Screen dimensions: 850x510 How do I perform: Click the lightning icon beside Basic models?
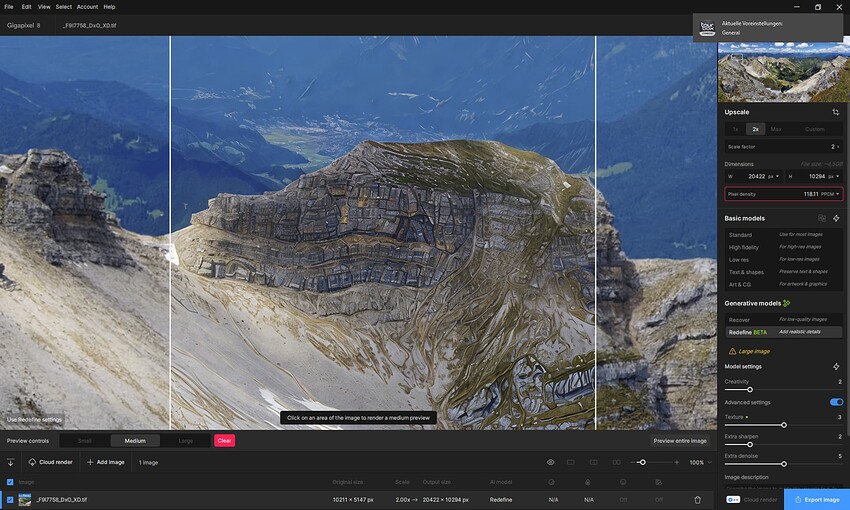(836, 218)
